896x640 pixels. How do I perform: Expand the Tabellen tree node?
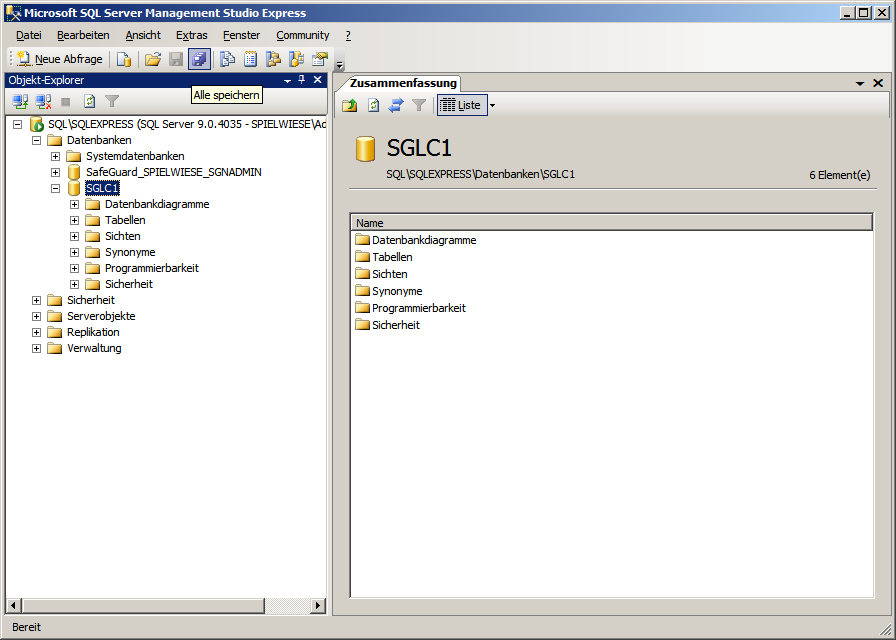click(x=74, y=220)
